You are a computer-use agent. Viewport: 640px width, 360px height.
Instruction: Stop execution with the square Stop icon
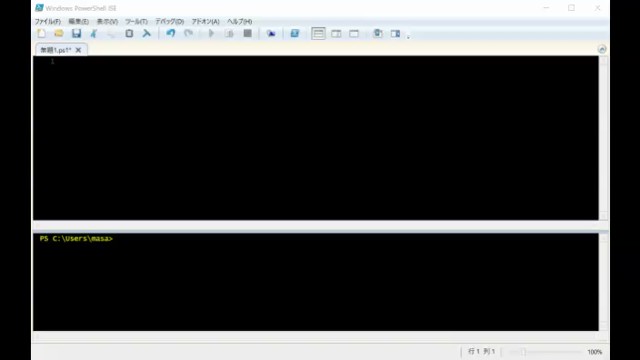coord(247,33)
